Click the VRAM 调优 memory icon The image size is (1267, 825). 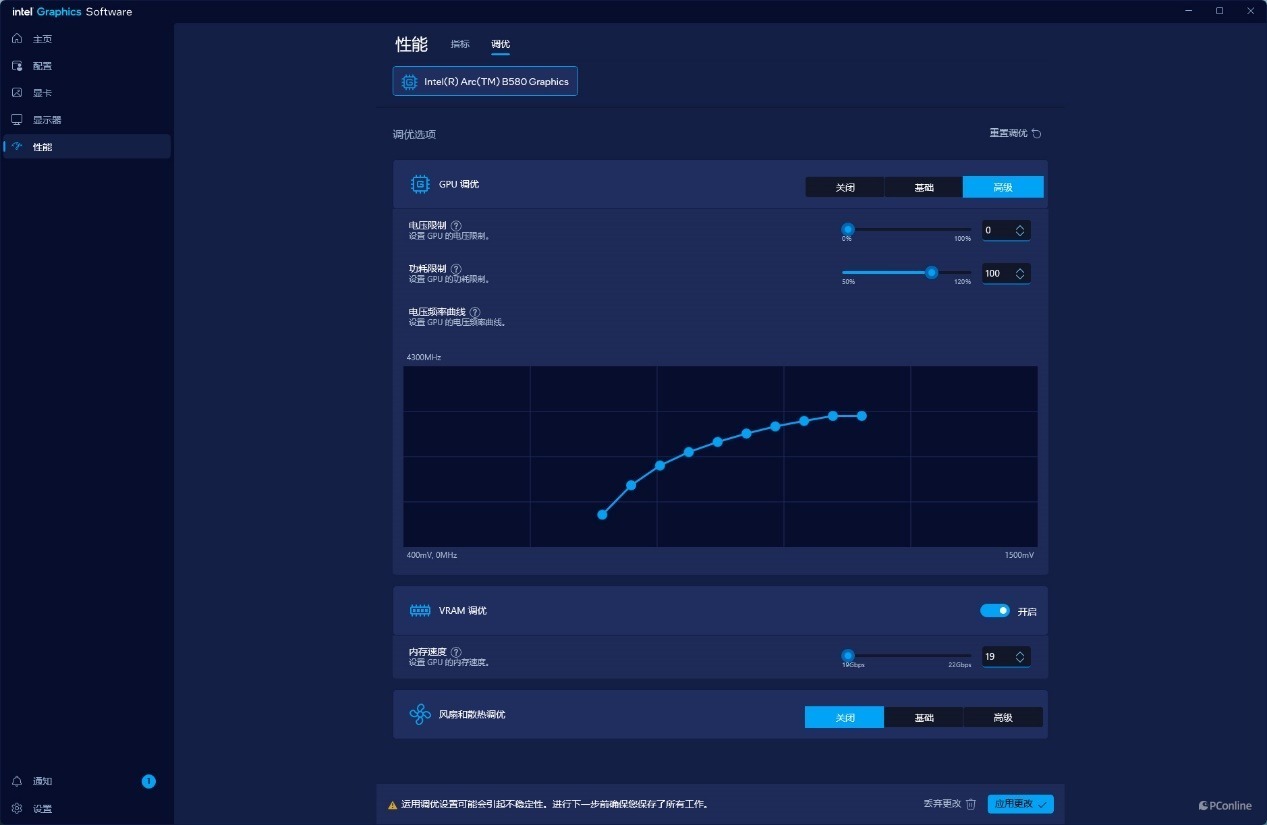(420, 611)
